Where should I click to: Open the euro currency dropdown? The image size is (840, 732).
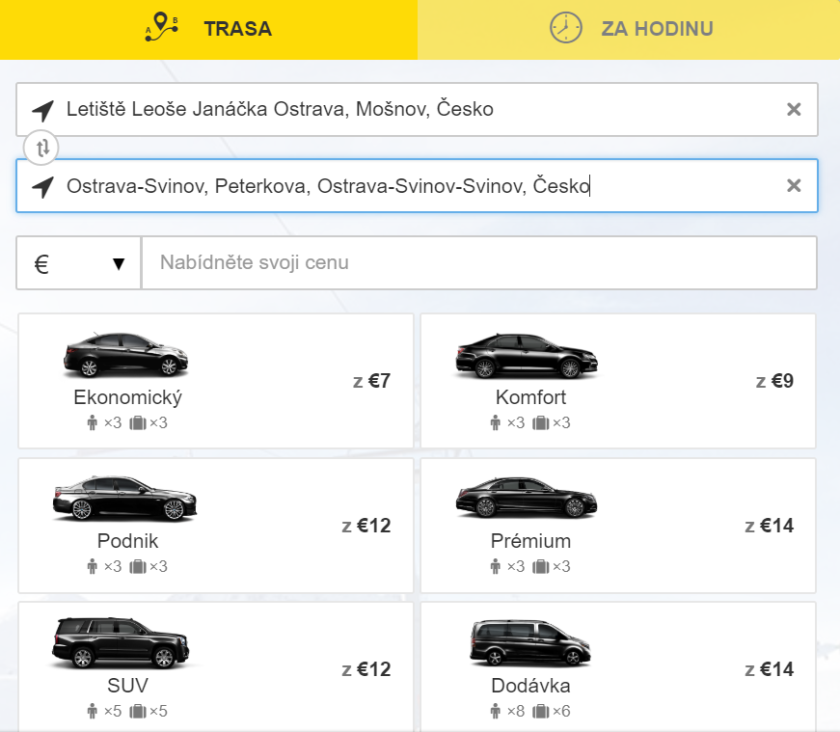coord(79,263)
